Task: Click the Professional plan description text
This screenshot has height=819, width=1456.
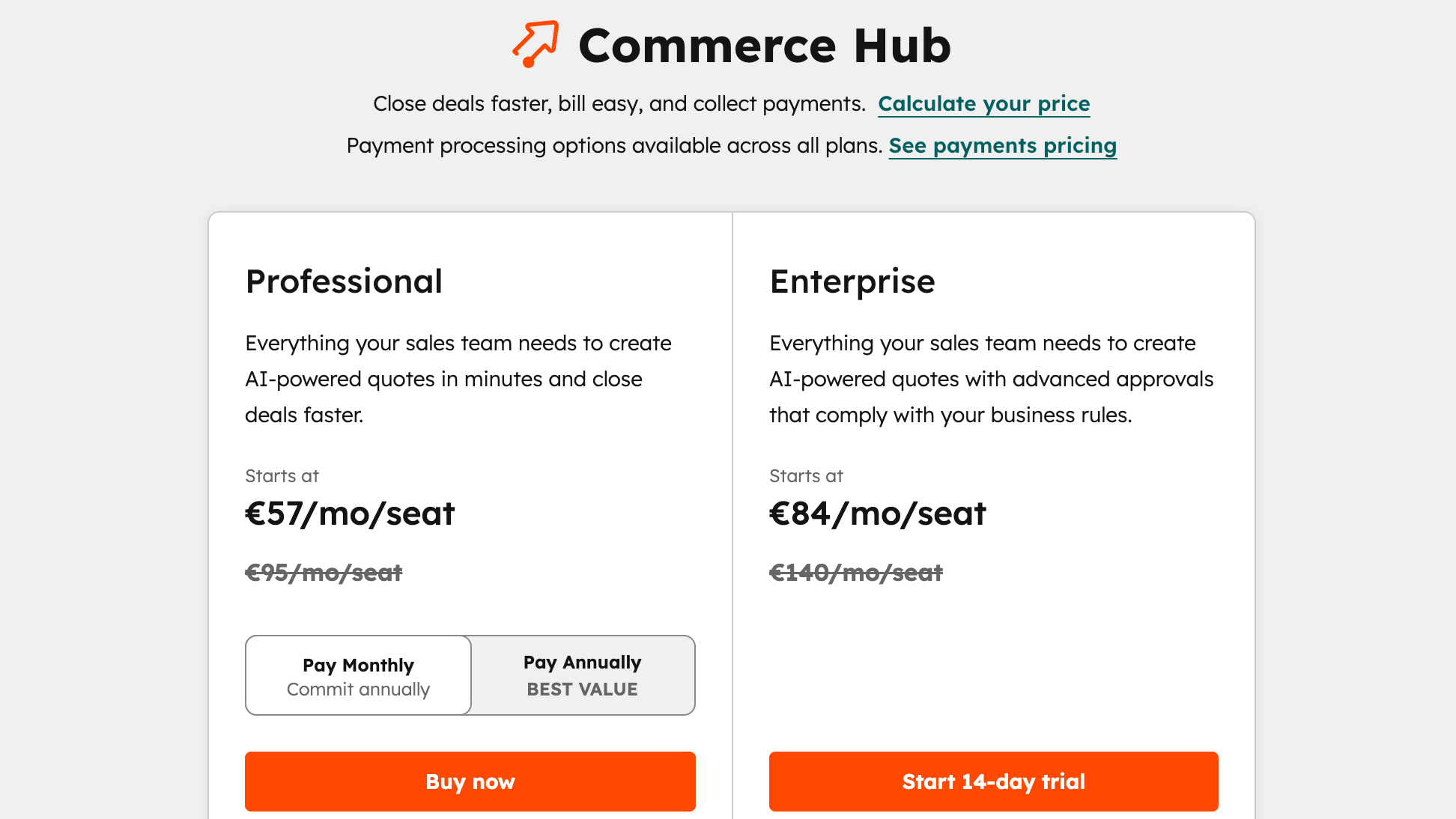Action: point(457,379)
